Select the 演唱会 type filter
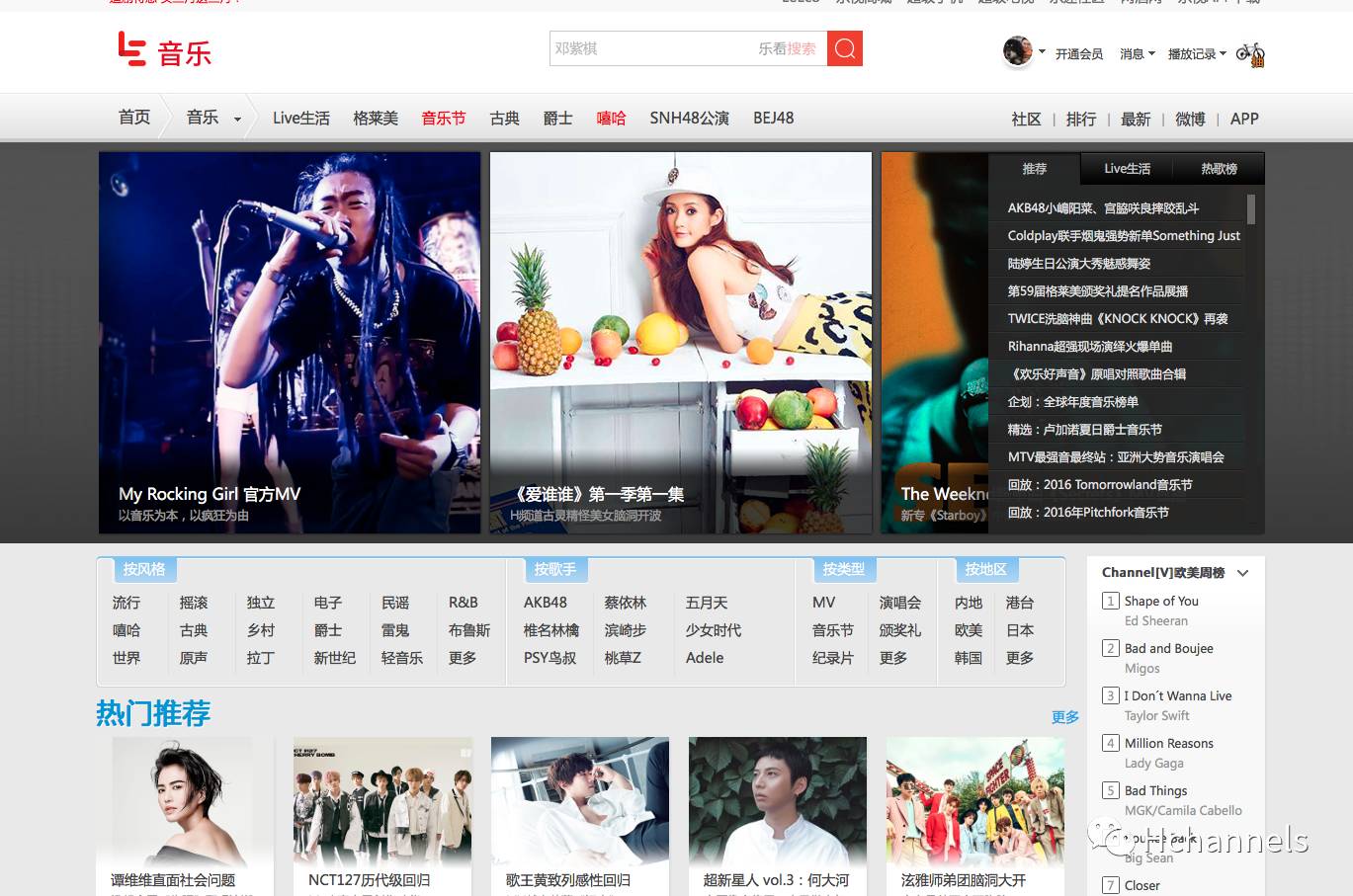 click(x=900, y=603)
